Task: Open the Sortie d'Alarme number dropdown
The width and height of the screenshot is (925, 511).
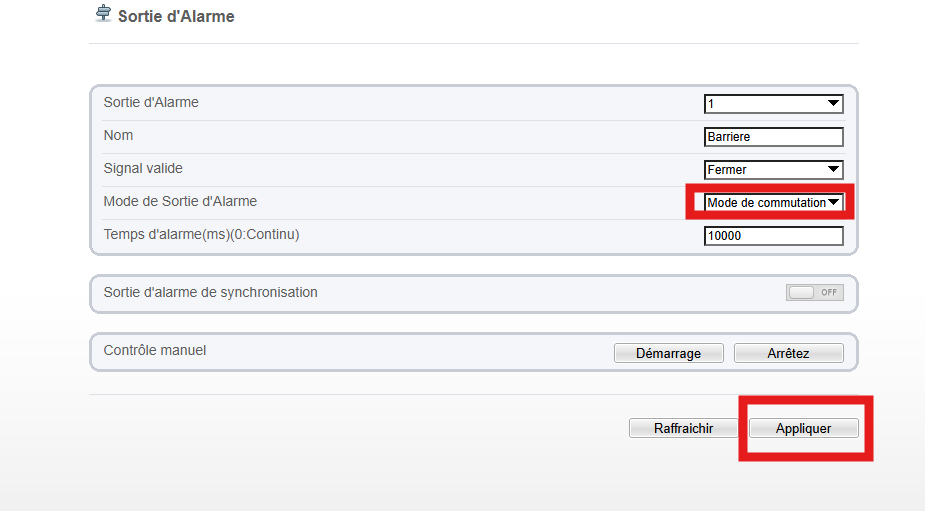Action: coord(773,104)
